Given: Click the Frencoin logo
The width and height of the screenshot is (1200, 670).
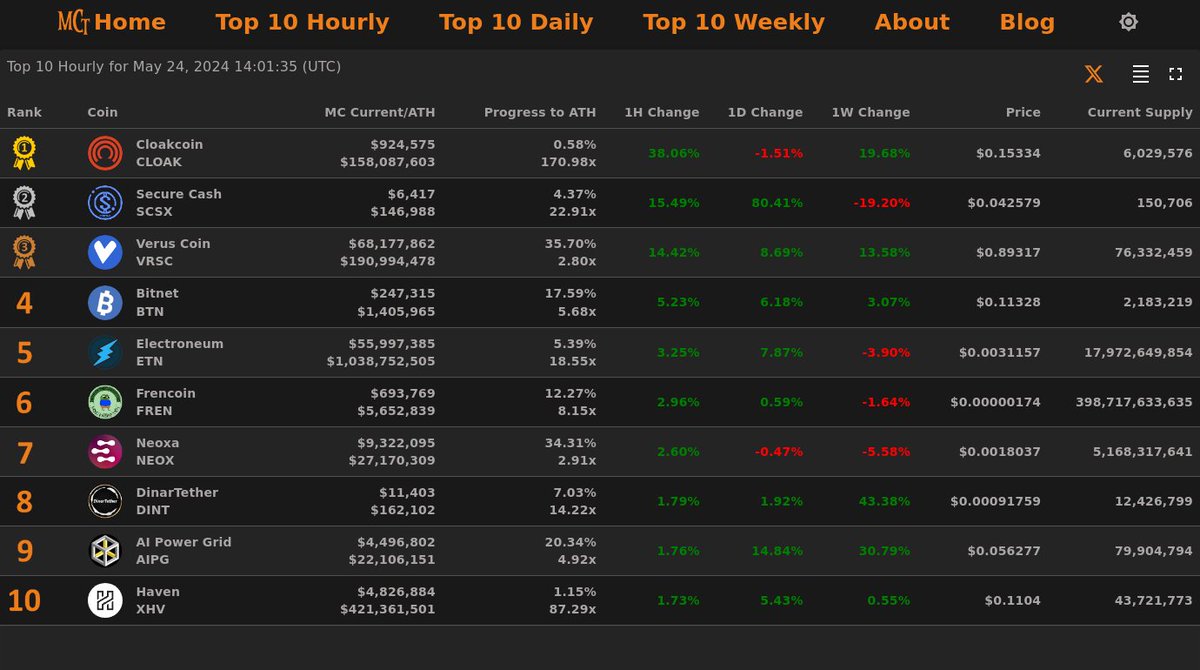Looking at the screenshot, I should (x=105, y=402).
